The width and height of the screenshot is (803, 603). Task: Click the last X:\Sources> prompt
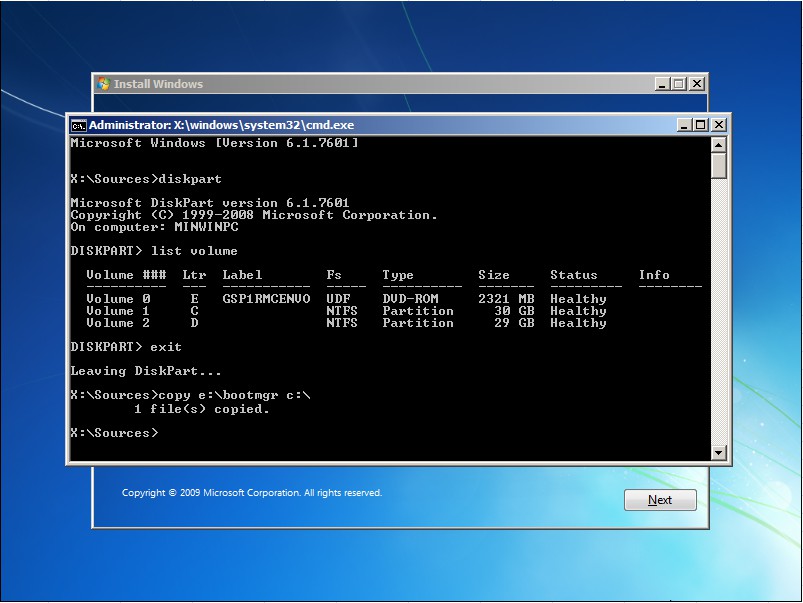point(114,433)
